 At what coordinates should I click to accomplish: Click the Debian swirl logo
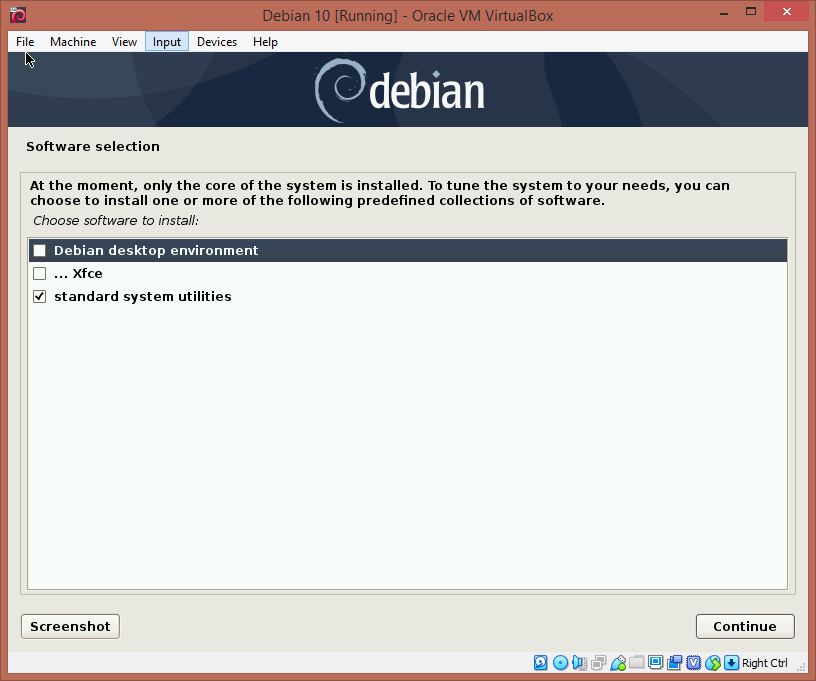pos(340,90)
